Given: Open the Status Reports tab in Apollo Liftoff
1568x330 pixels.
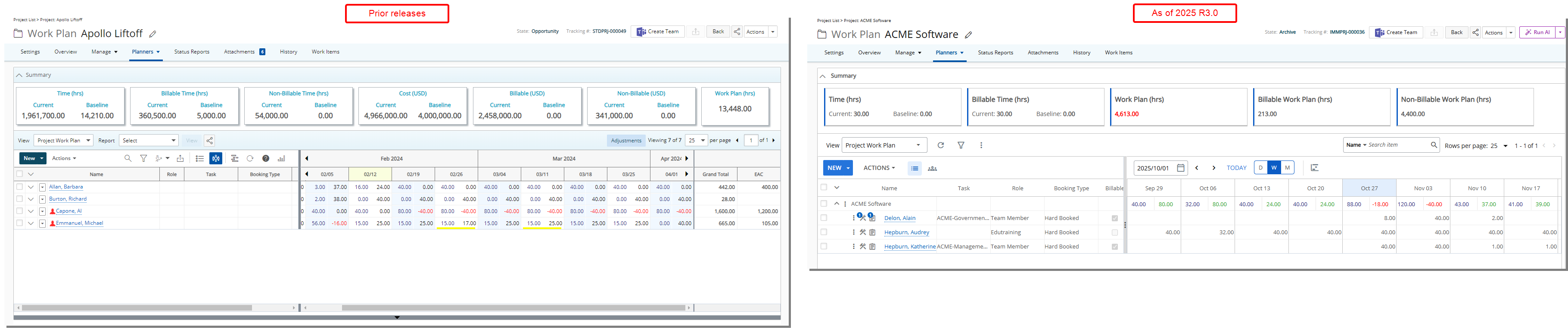Looking at the screenshot, I should (x=192, y=52).
